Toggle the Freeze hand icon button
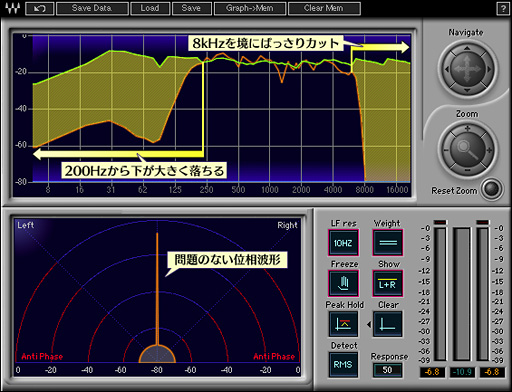 point(343,283)
